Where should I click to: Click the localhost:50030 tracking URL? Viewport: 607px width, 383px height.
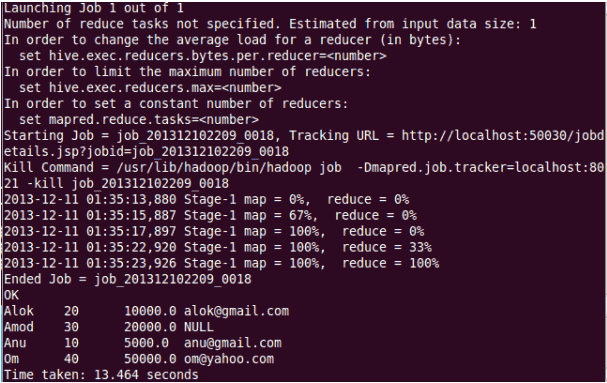pos(502,136)
